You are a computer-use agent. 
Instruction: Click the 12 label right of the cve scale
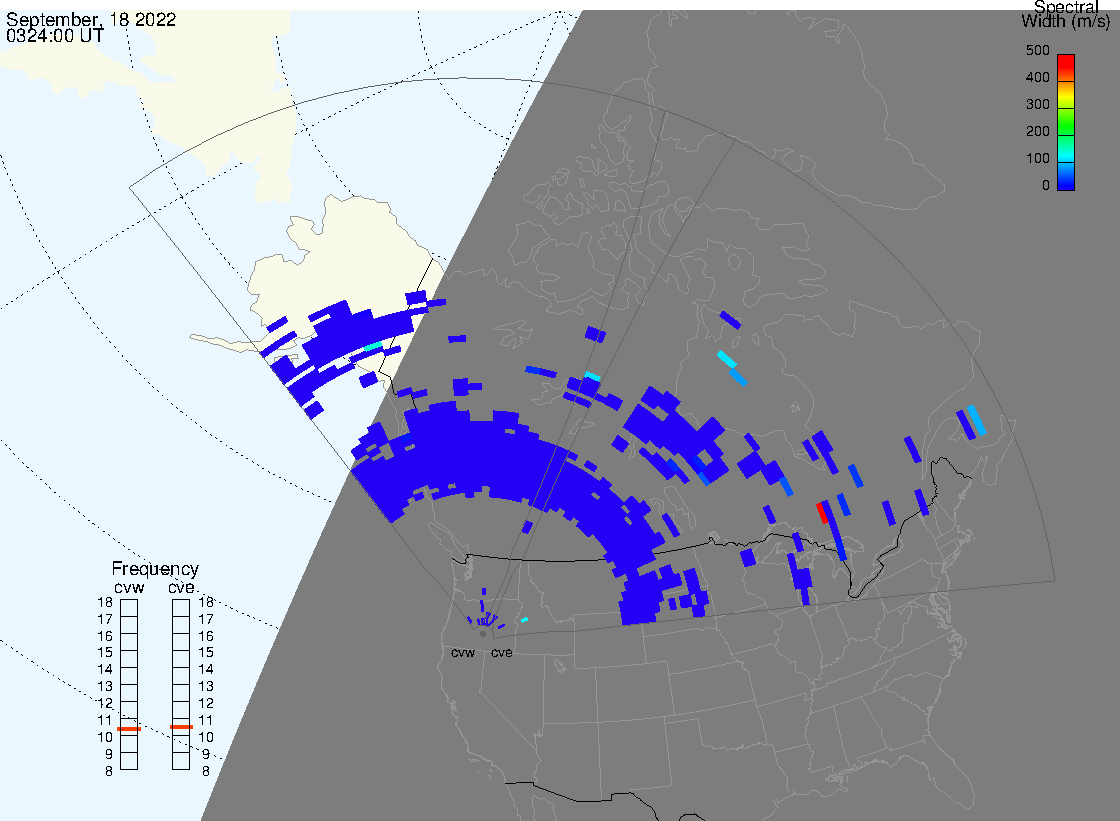tap(206, 703)
